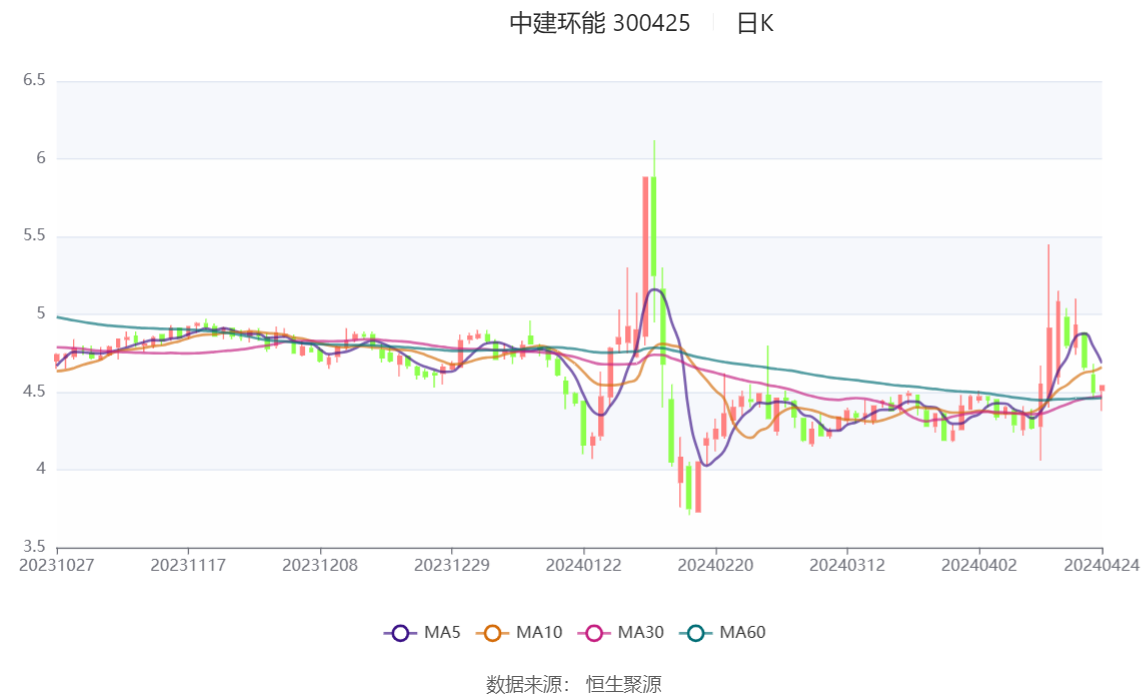This screenshot has height=699, width=1148.
Task: Click the 3.5 price axis label
Action: pyautogui.click(x=34, y=547)
